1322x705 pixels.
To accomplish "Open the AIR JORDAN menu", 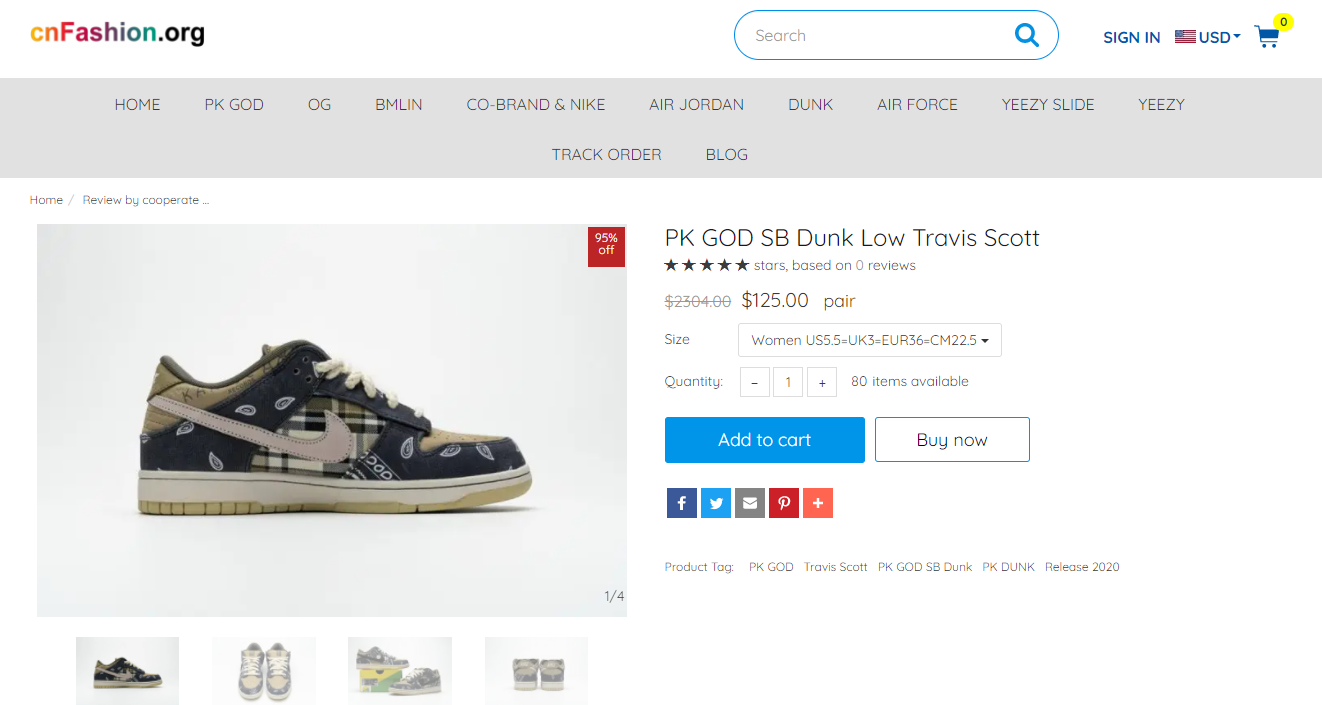I will click(696, 104).
